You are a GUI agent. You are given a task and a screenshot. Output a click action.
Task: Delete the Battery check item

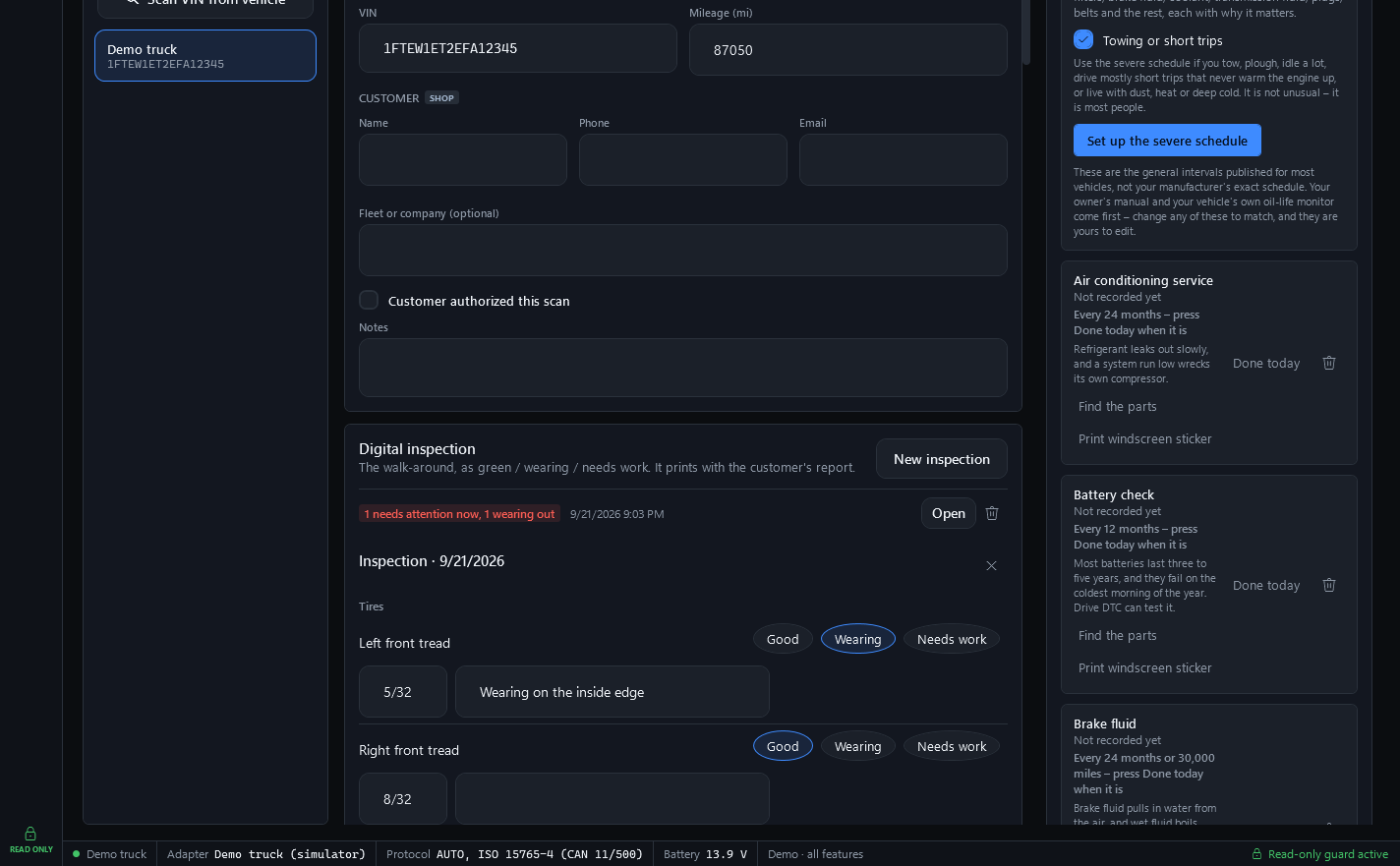pyautogui.click(x=1329, y=585)
